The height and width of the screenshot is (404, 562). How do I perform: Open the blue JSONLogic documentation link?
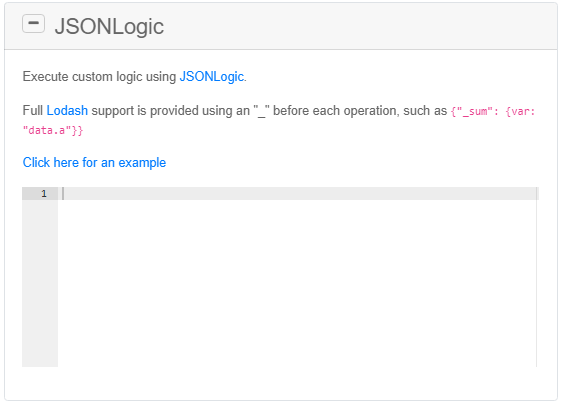[x=212, y=76]
